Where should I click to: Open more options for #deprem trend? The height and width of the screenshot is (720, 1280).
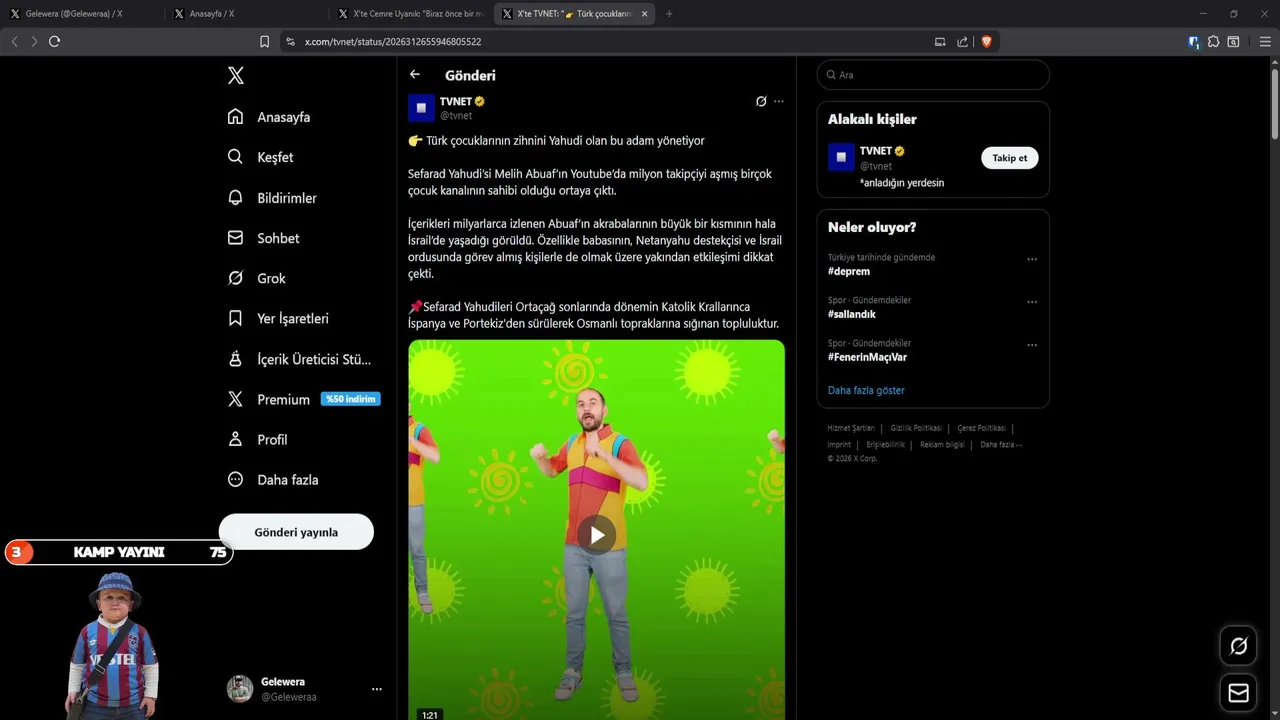[1032, 259]
